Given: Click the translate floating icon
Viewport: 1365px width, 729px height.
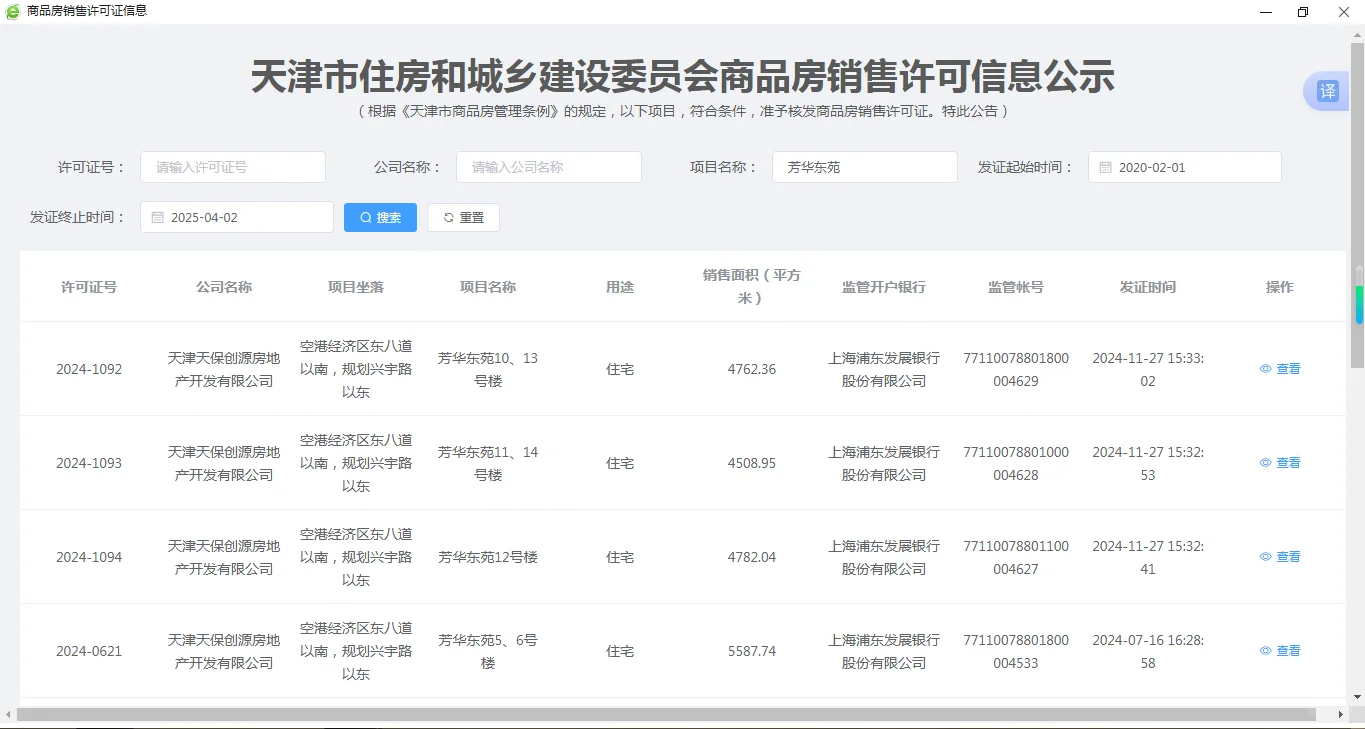Looking at the screenshot, I should [x=1327, y=91].
